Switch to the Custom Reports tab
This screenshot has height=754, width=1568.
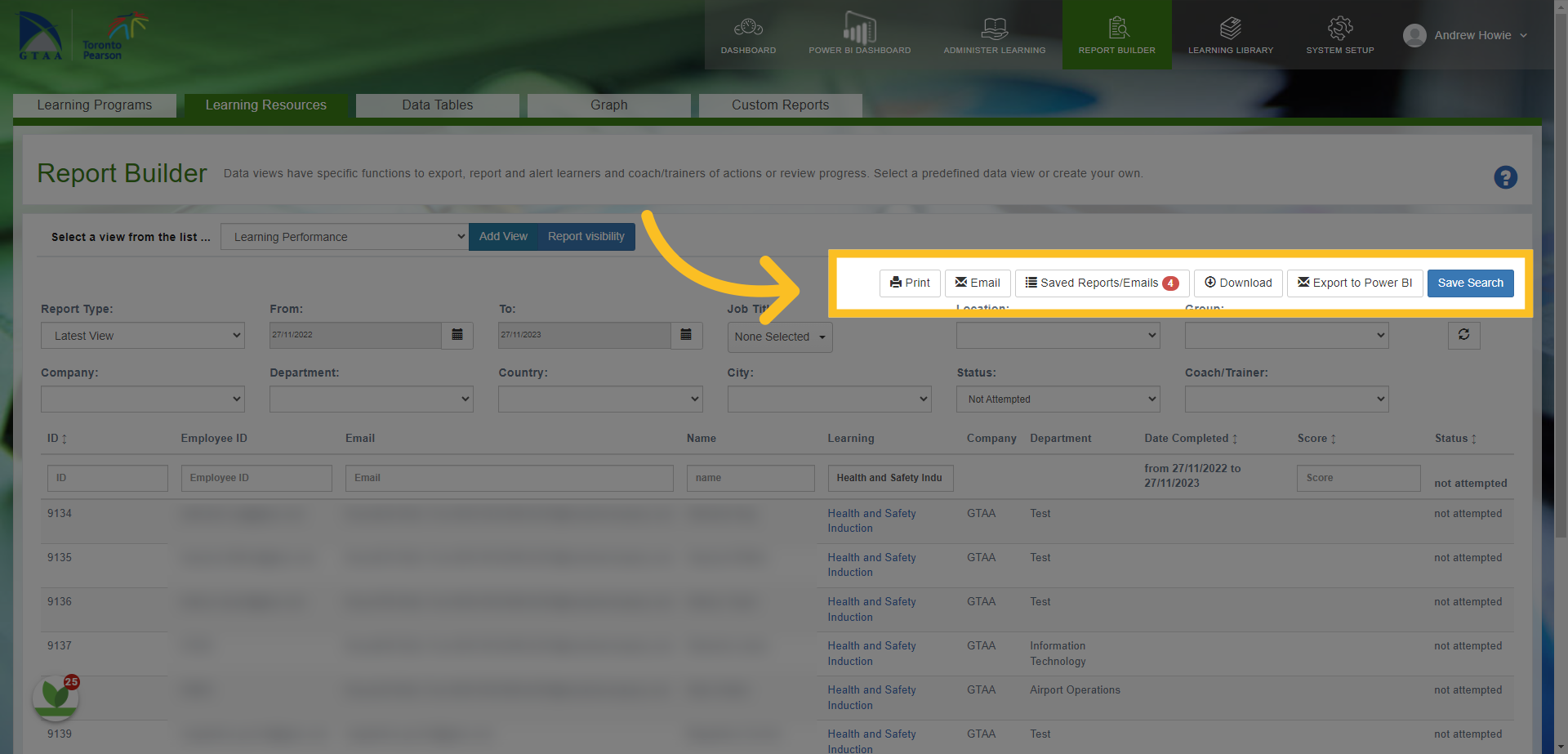781,105
